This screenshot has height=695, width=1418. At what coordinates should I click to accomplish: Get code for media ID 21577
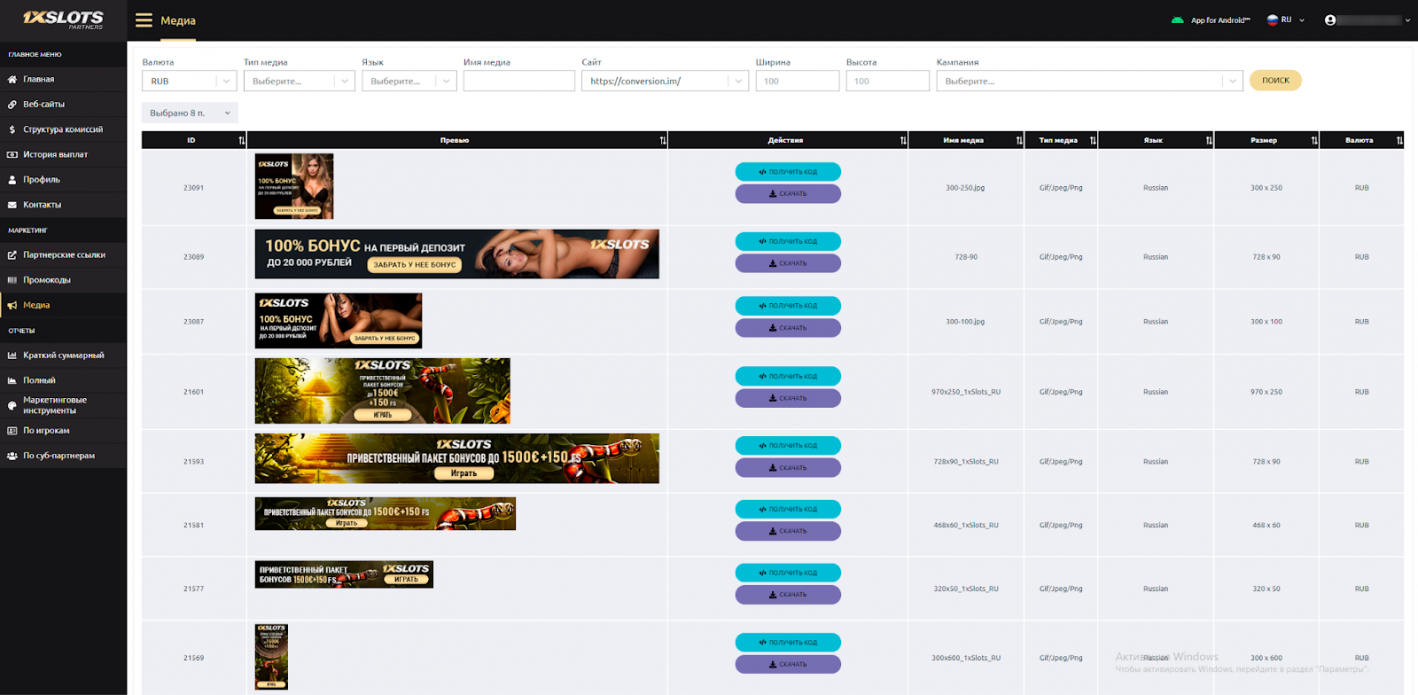click(x=788, y=573)
